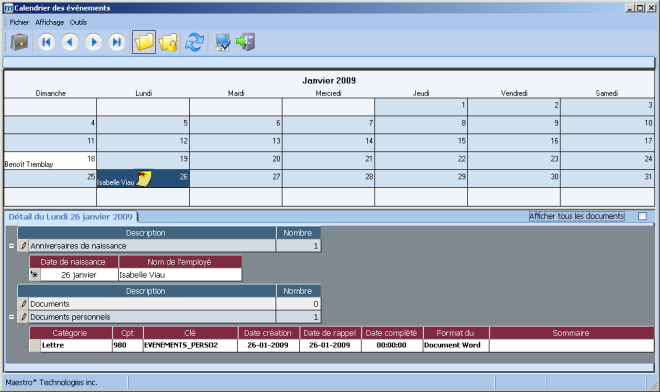This screenshot has height=392, width=660.
Task: Select calendar day 20 cell
Action: (x=236, y=161)
